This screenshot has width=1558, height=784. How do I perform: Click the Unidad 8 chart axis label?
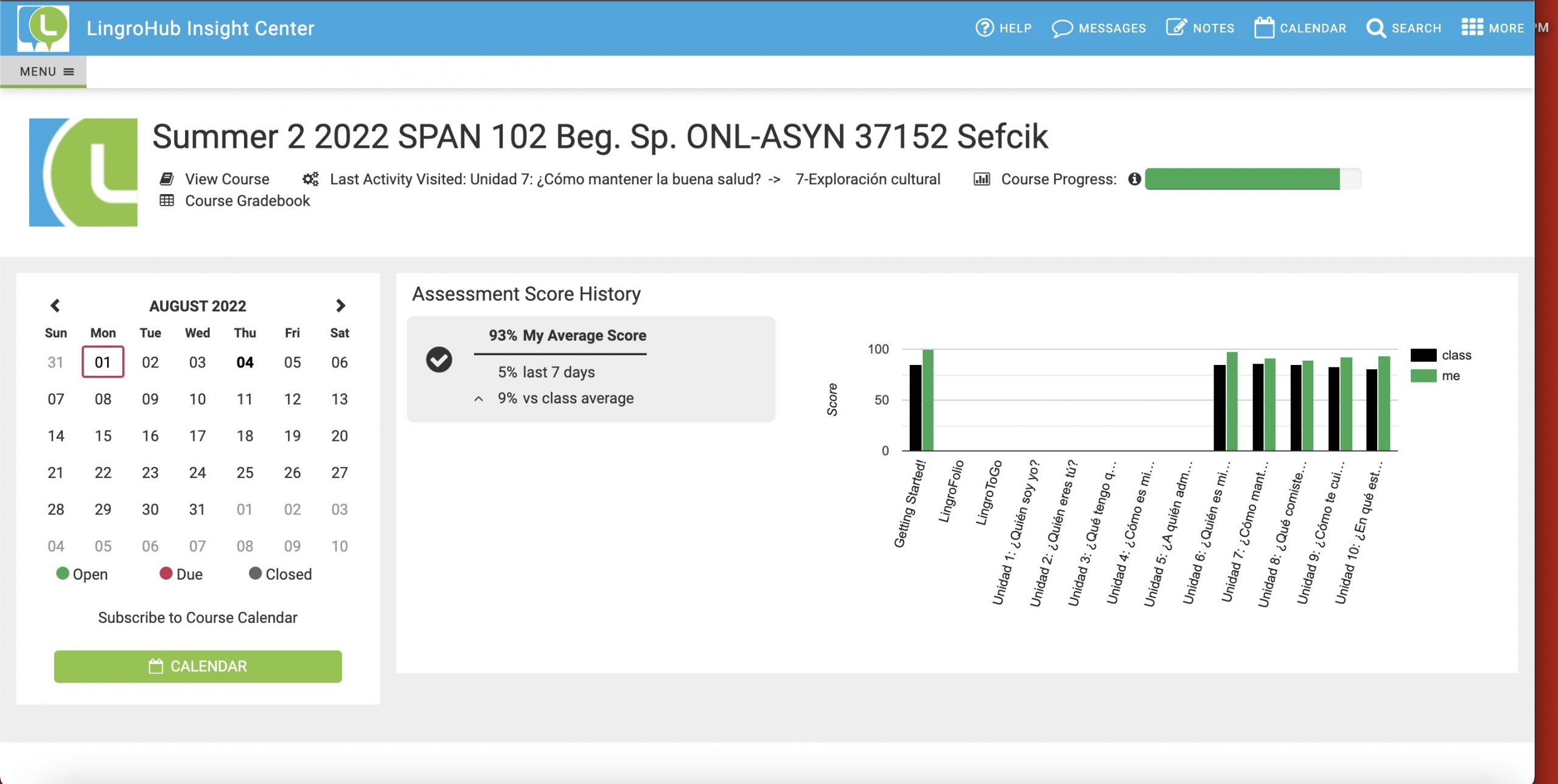coord(1282,535)
